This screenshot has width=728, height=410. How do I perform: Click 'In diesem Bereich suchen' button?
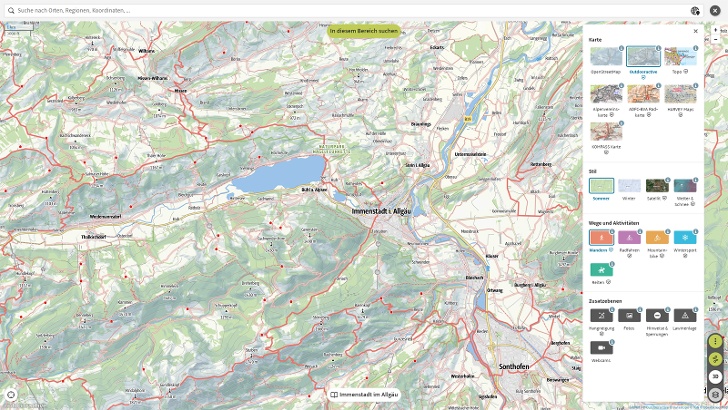tap(364, 31)
